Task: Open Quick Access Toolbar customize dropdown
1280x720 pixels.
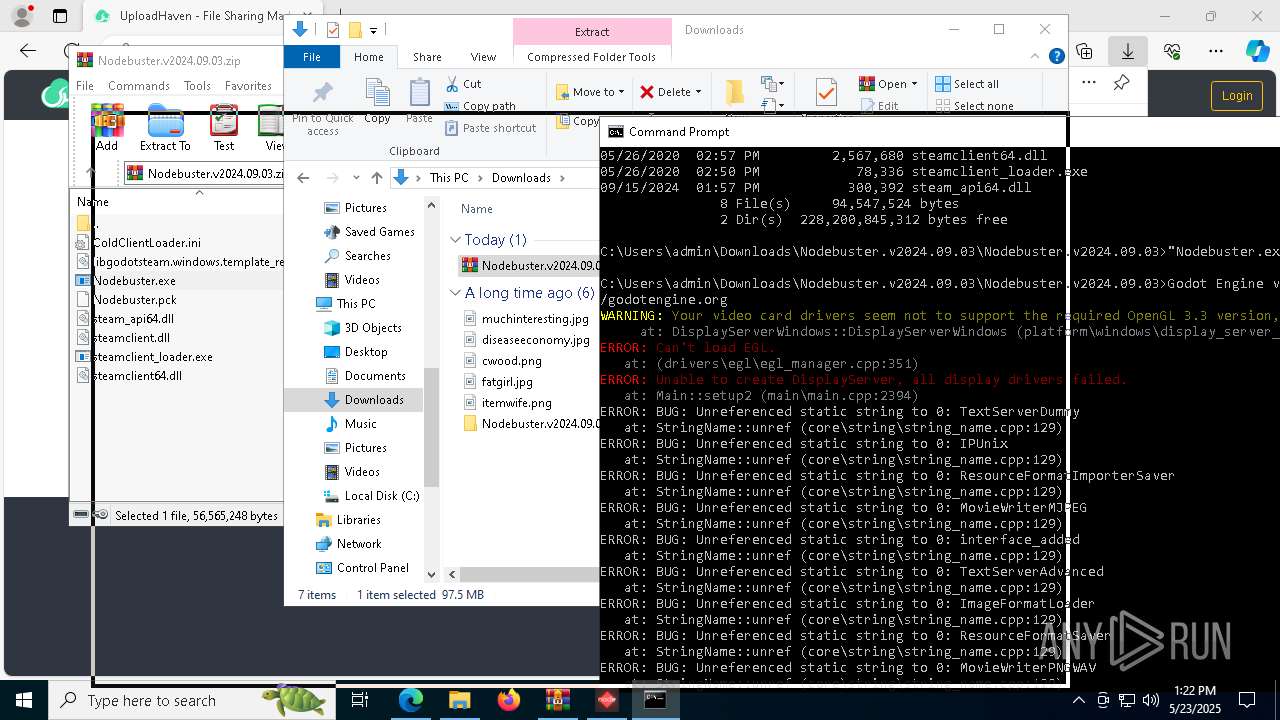Action: (373, 31)
